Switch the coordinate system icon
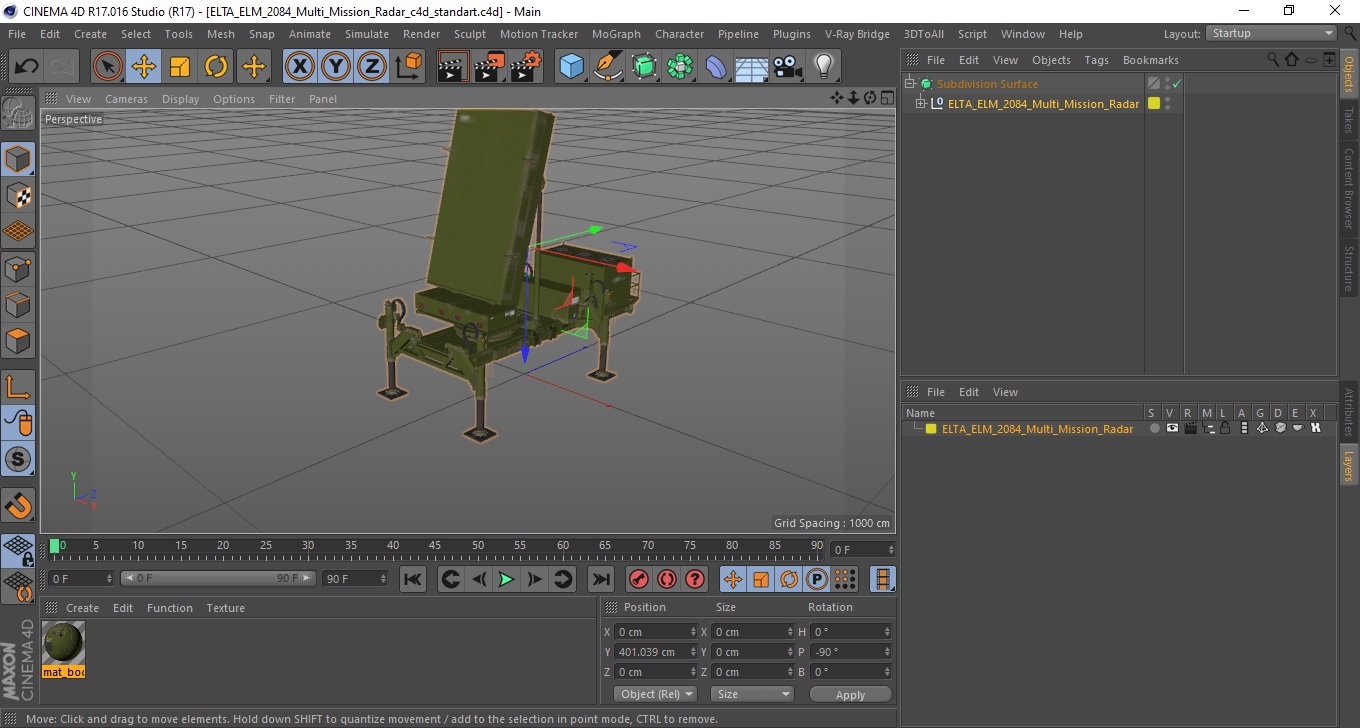Screen dimensions: 1360x728 point(409,67)
